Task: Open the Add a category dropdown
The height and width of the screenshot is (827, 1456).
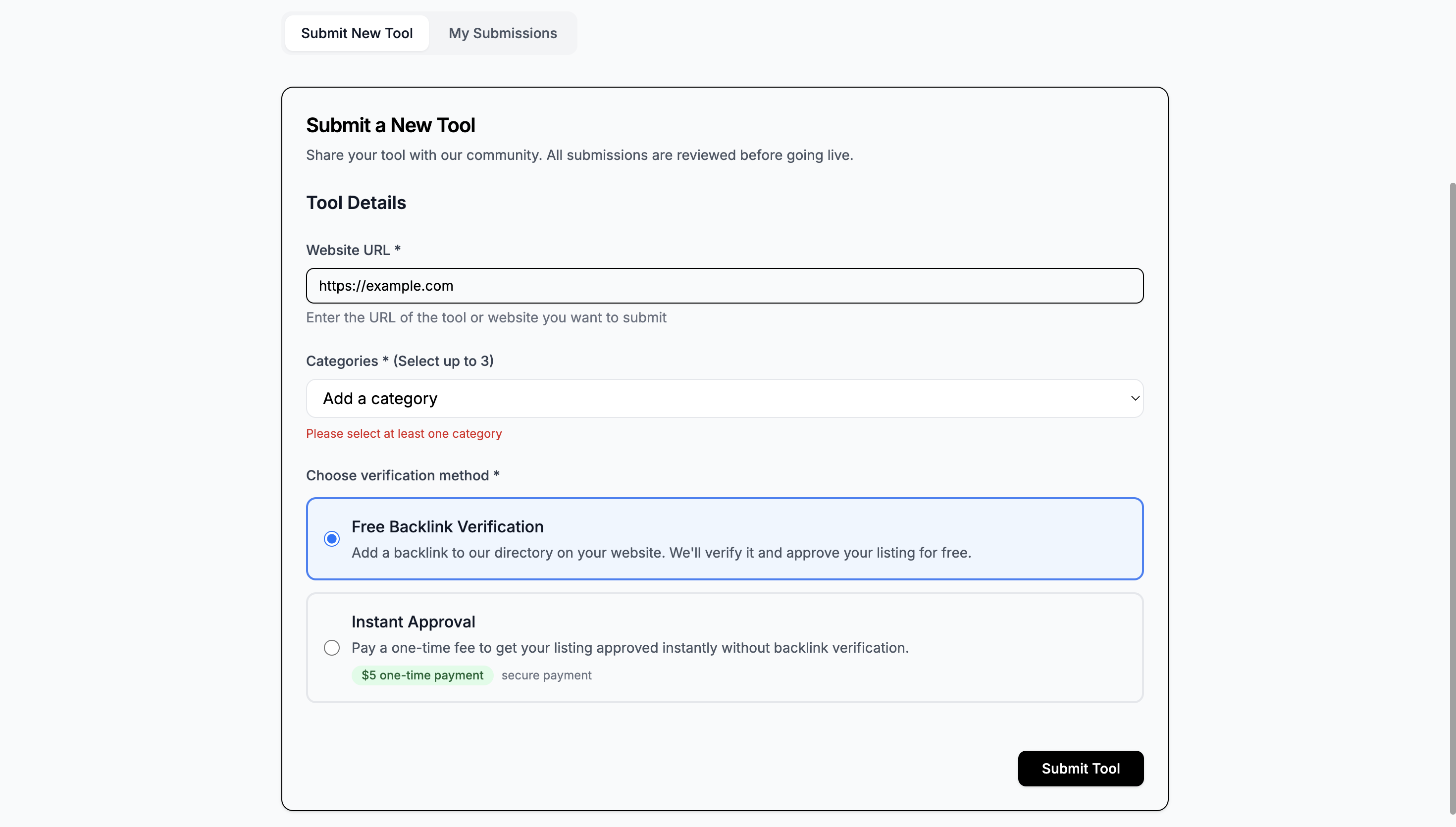Action: coord(724,398)
